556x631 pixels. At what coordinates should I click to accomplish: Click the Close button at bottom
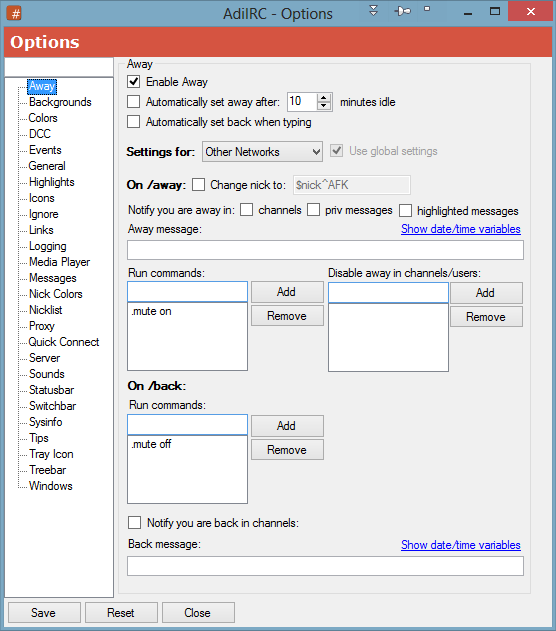click(x=198, y=612)
